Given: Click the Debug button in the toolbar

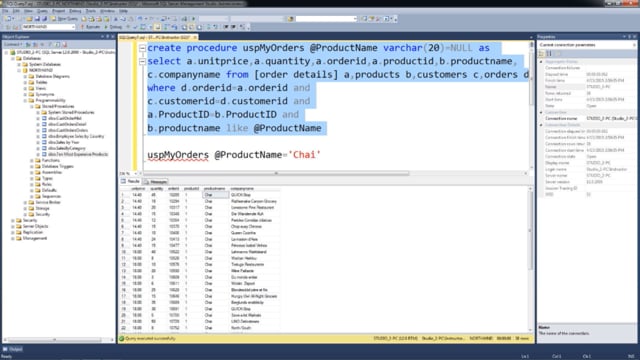Looking at the screenshot, I should point(113,27).
